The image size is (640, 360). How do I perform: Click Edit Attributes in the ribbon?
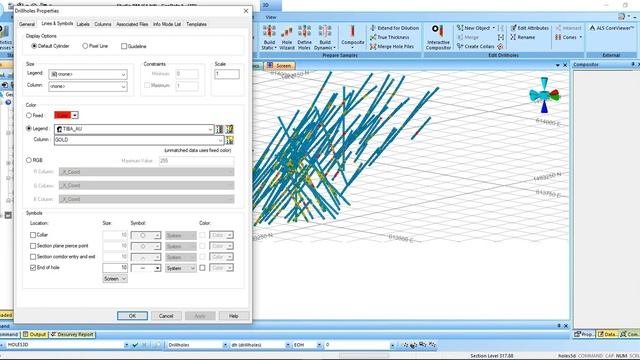(x=529, y=28)
